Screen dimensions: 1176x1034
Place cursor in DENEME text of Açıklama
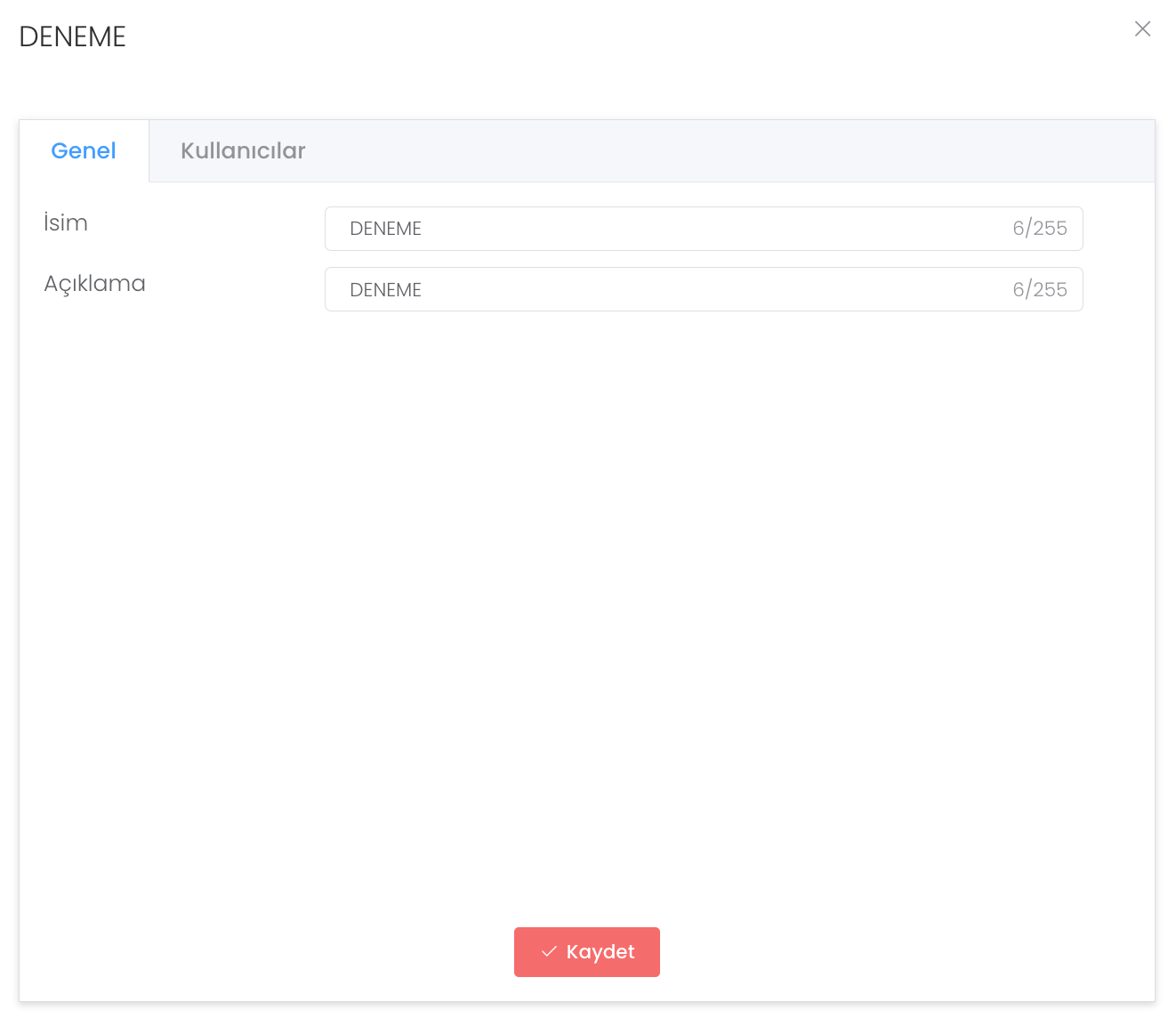click(x=385, y=290)
